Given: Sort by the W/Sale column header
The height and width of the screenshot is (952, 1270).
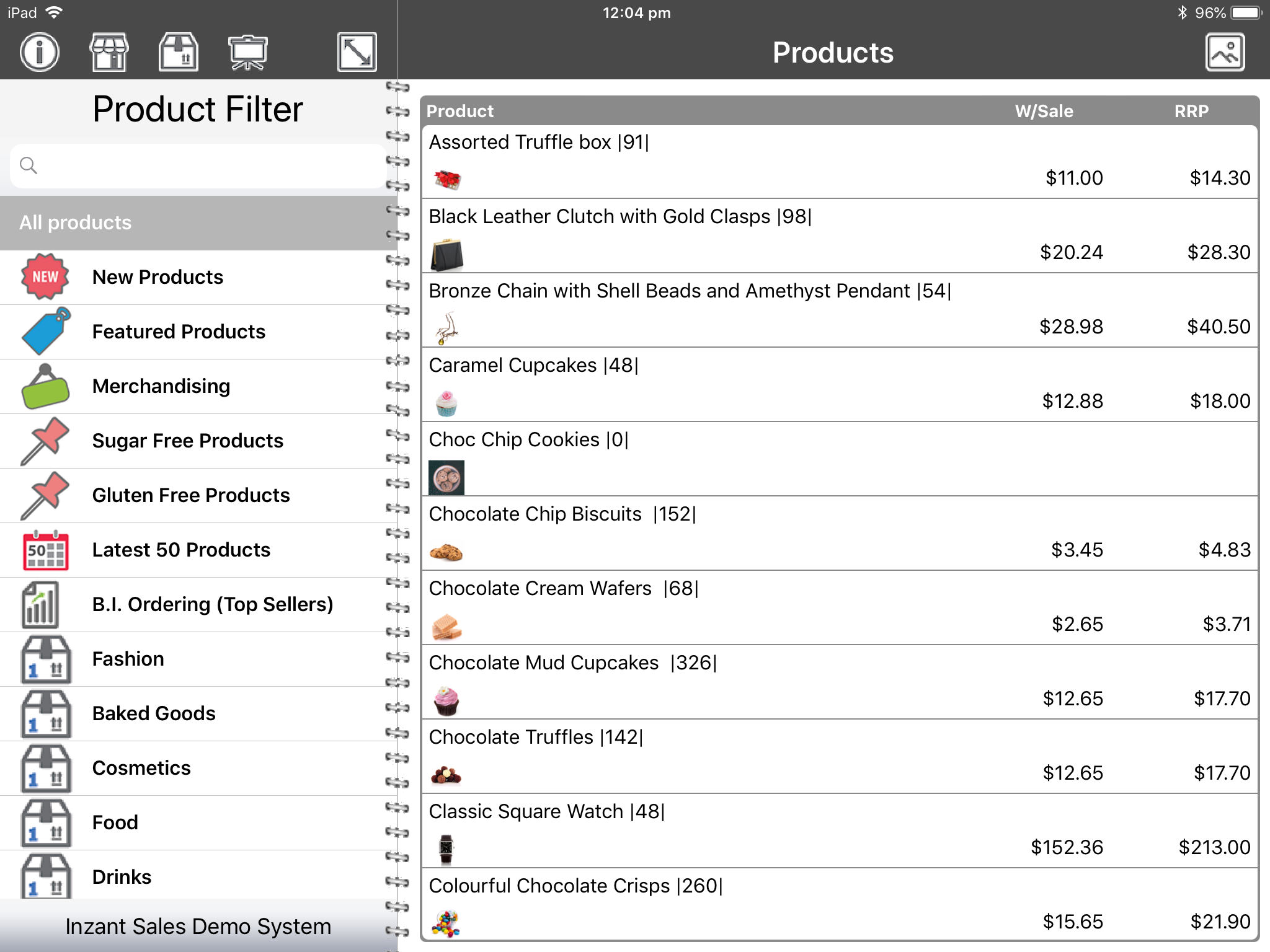Looking at the screenshot, I should [1044, 111].
